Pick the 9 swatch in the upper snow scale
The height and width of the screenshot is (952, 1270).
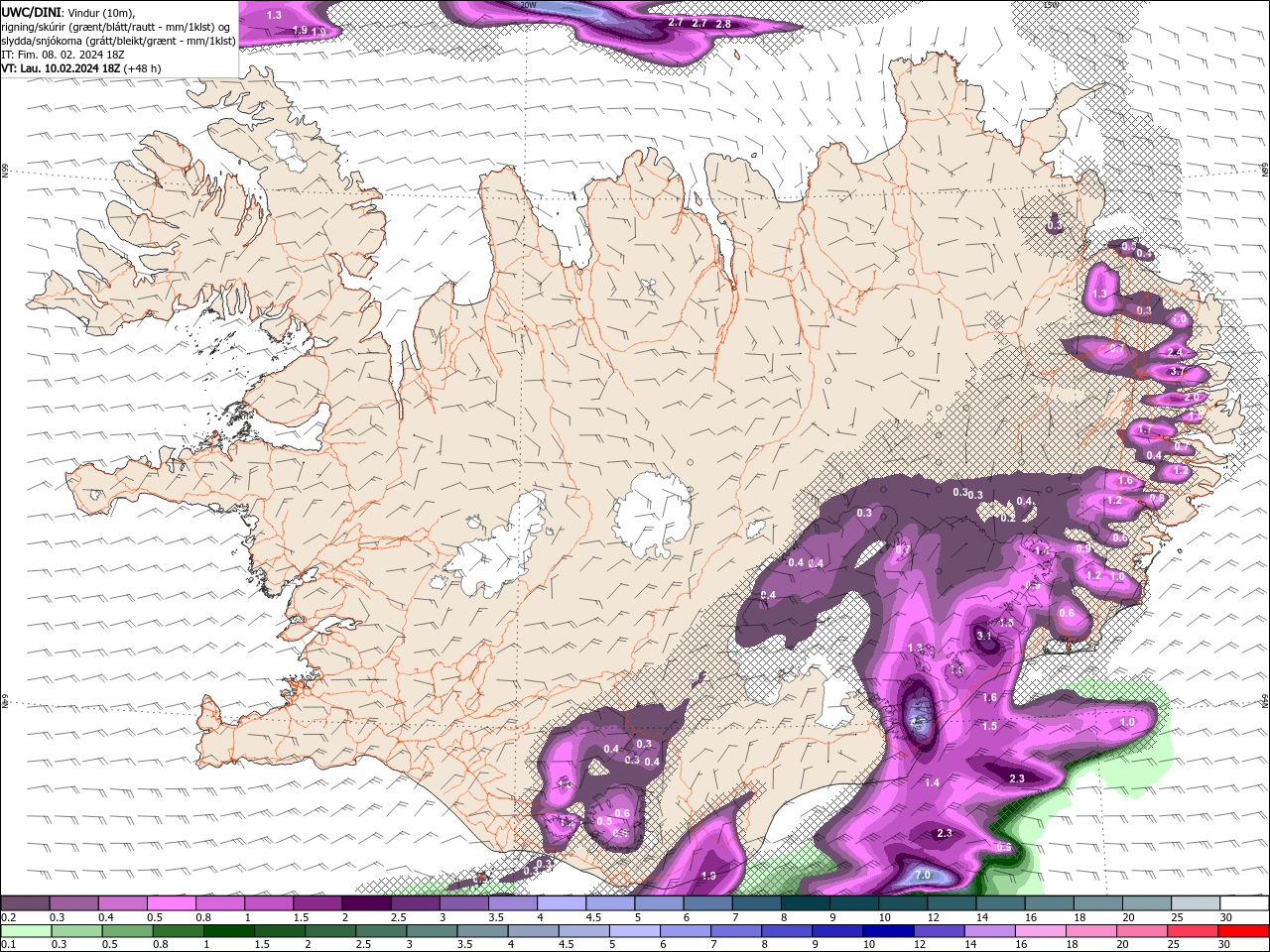(854, 903)
